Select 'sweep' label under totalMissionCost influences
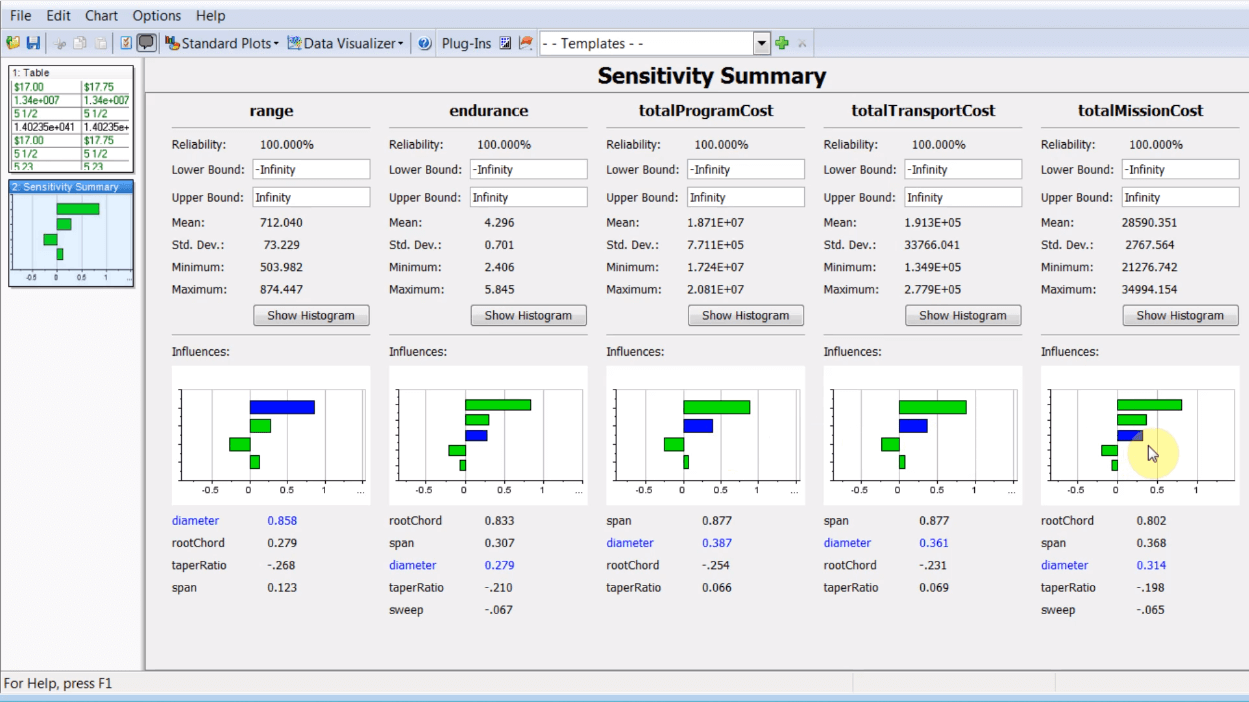Viewport: 1249px width, 702px height. pos(1058,610)
